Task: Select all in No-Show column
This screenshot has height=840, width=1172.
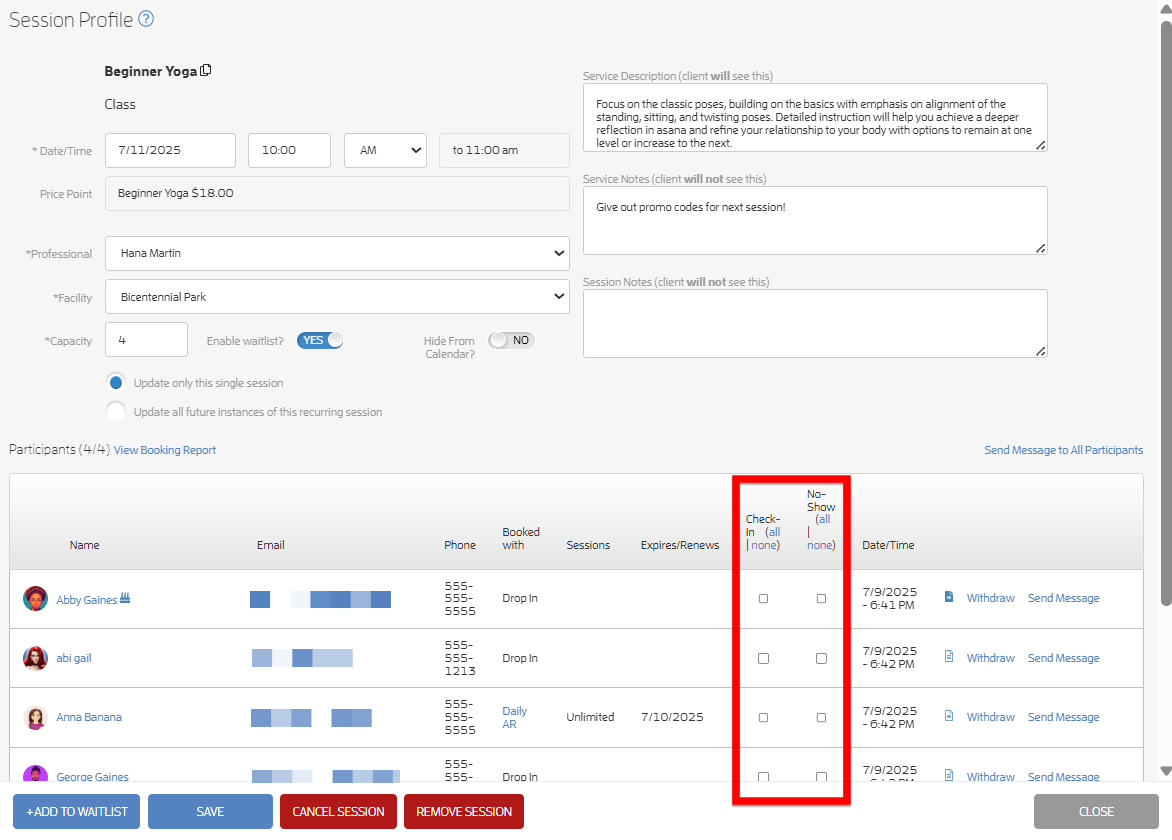Action: click(824, 519)
